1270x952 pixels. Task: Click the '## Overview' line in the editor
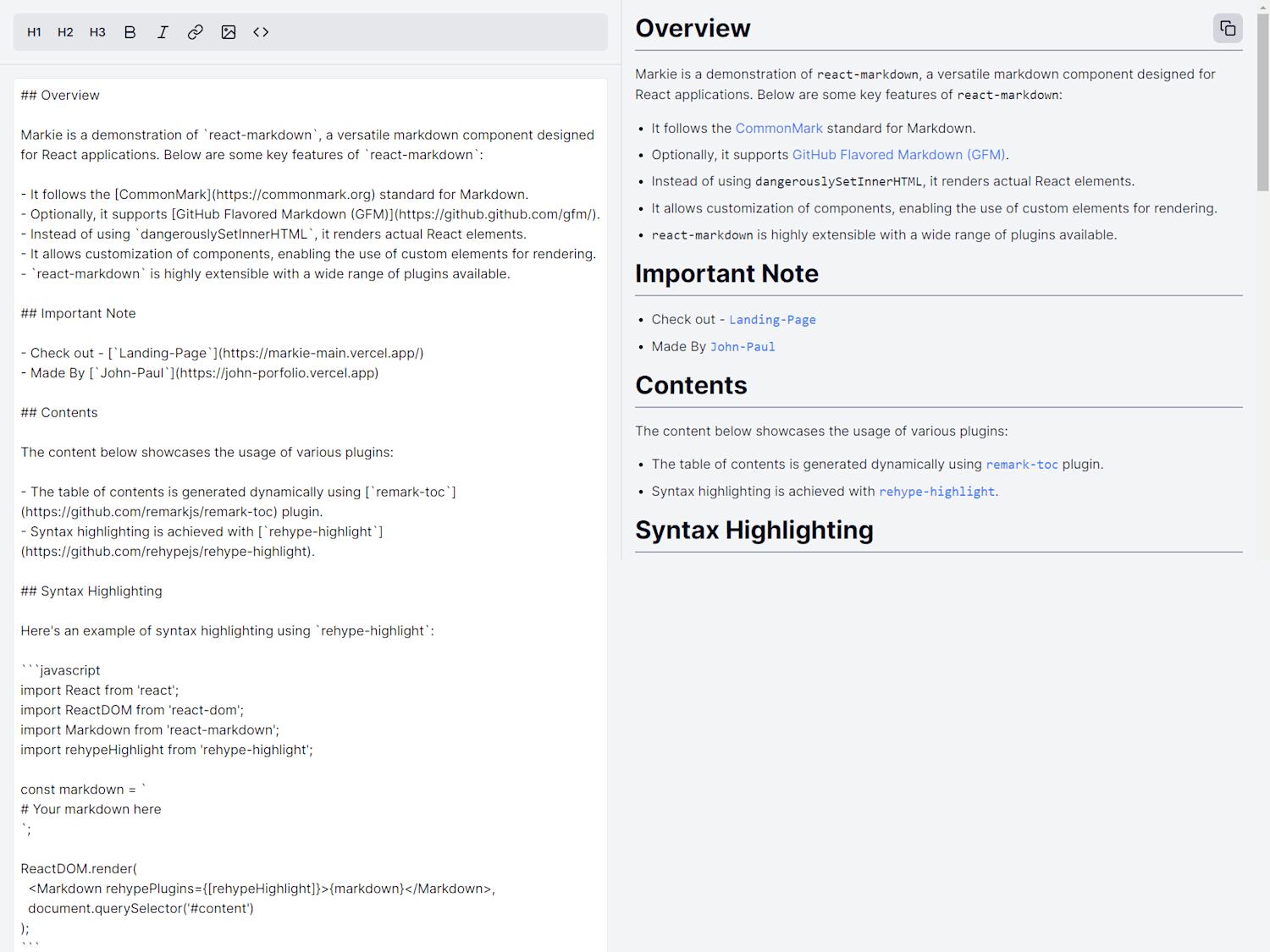[x=60, y=96]
